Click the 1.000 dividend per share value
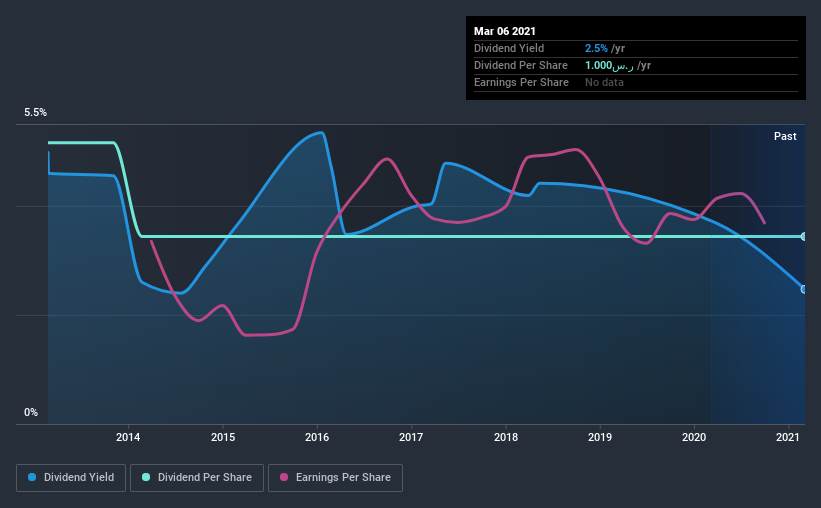The image size is (821, 508). tap(609, 65)
